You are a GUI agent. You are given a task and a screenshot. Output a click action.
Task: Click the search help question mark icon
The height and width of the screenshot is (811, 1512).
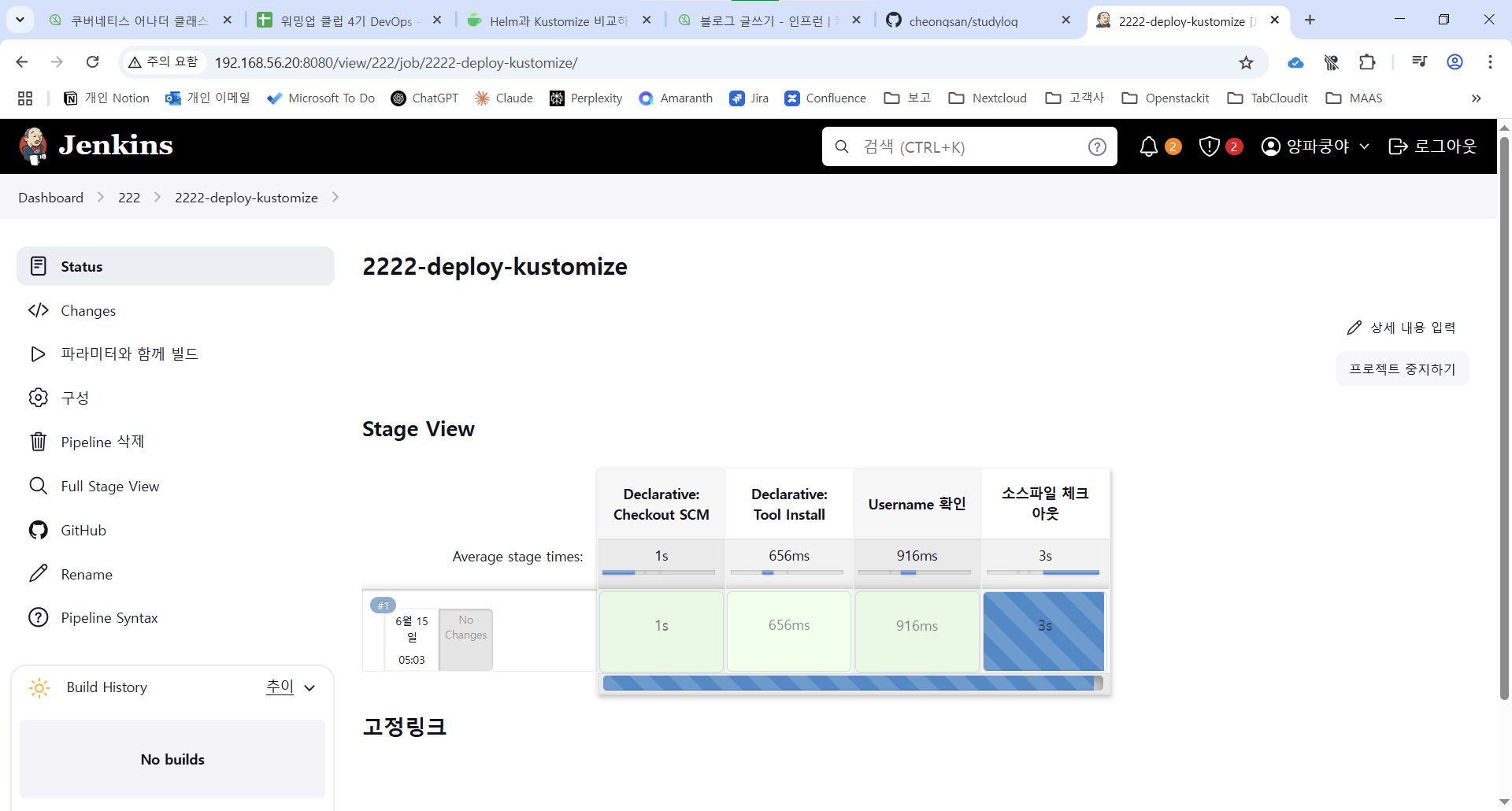tap(1097, 146)
